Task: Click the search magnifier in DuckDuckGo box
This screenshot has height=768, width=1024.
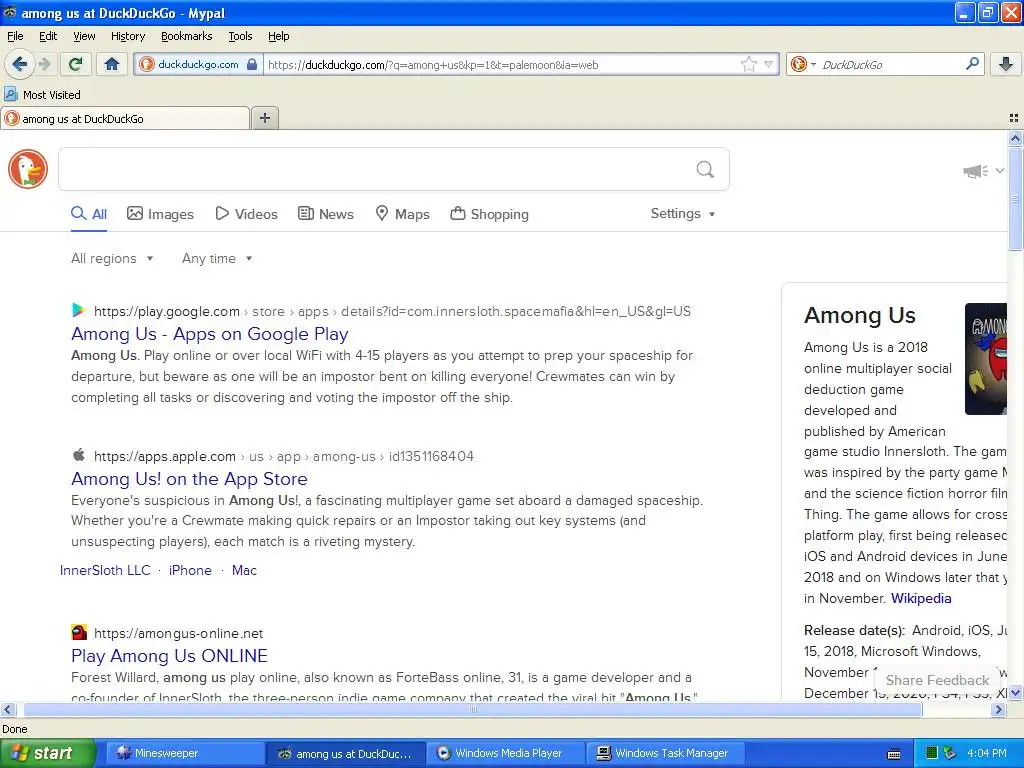Action: tap(705, 170)
